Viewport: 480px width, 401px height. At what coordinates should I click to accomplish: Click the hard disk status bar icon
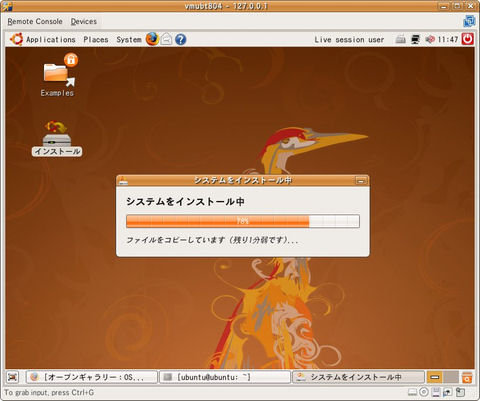point(413,392)
